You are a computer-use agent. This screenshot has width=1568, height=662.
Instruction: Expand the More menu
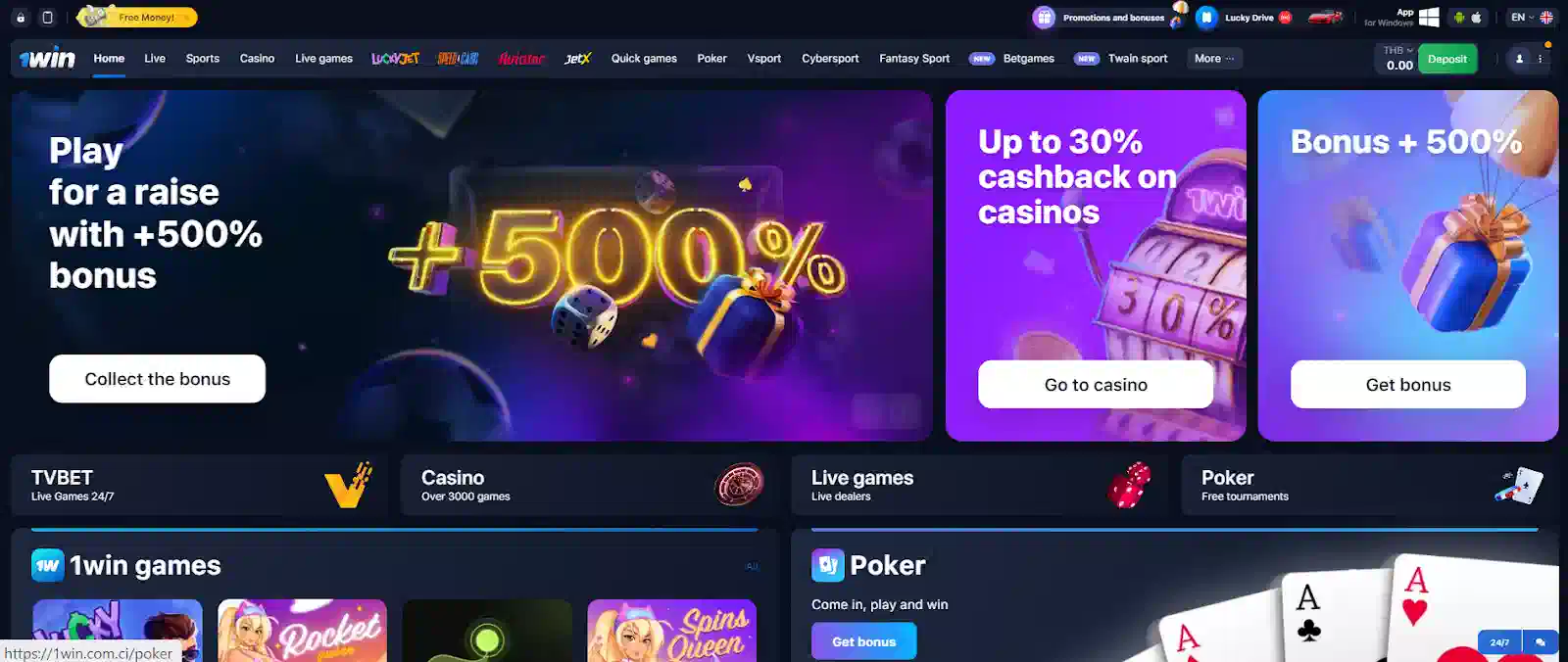point(1214,59)
